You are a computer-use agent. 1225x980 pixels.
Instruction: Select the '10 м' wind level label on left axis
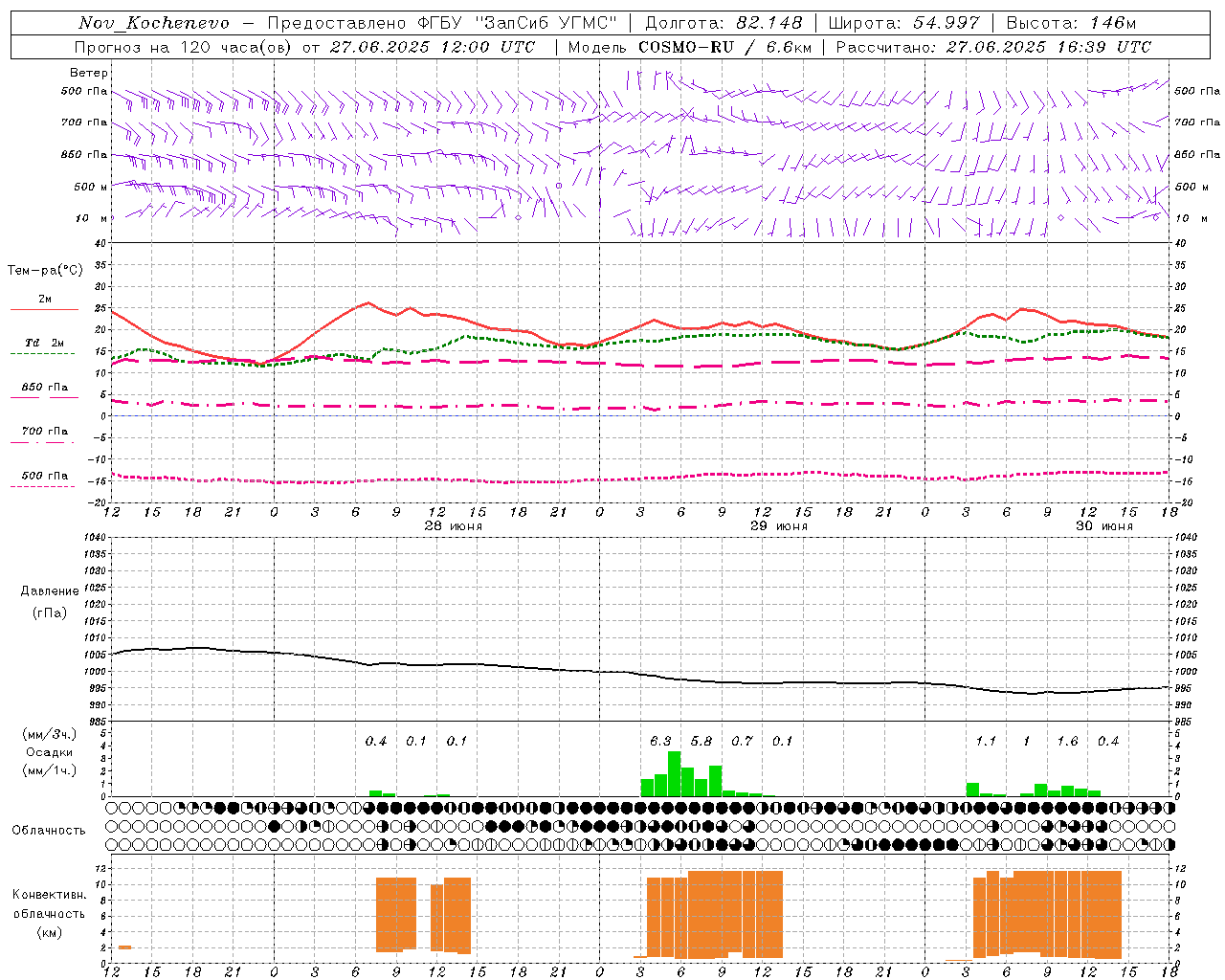pos(92,218)
